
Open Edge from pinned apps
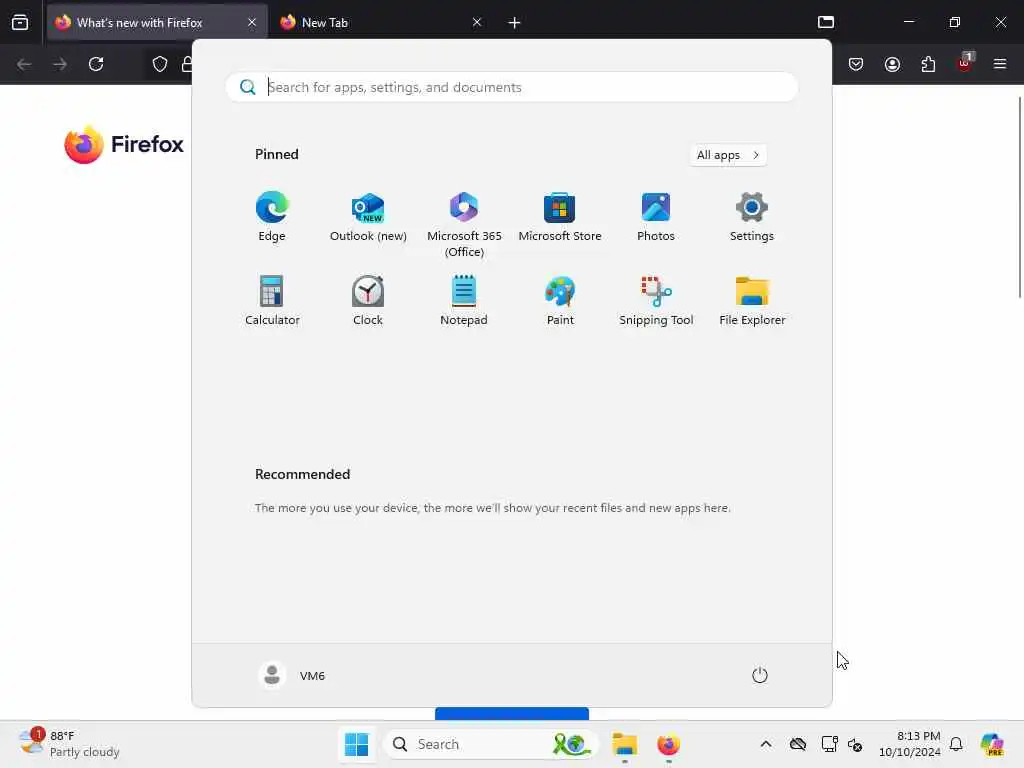(272, 217)
